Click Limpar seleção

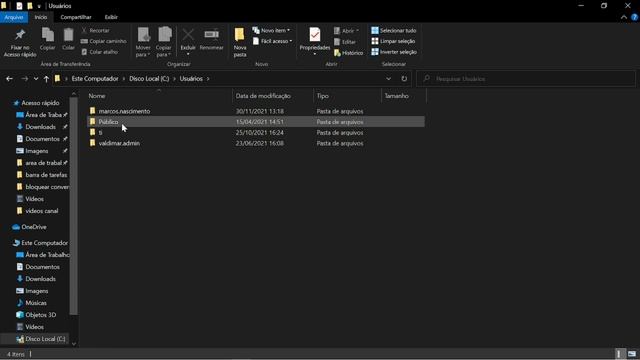tap(393, 41)
